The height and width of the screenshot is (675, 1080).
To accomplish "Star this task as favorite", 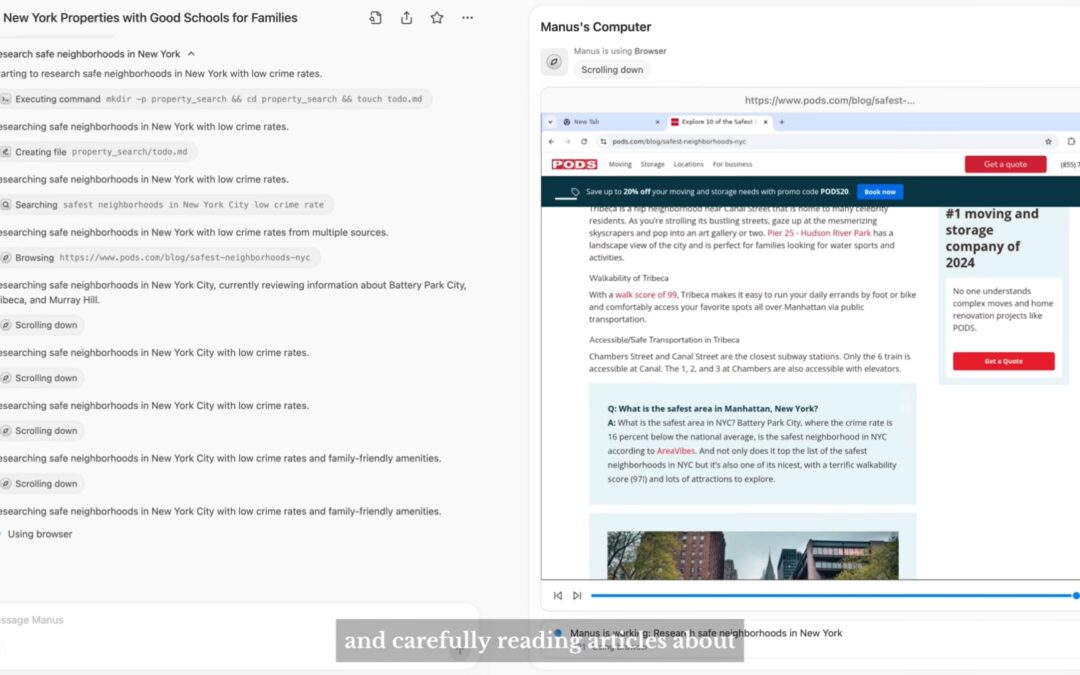I will pyautogui.click(x=437, y=18).
